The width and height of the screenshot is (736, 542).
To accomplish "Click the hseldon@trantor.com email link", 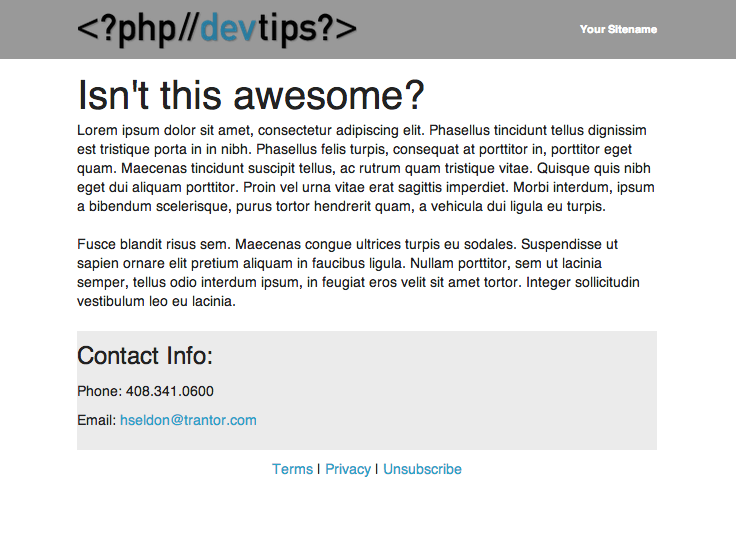I will [188, 420].
